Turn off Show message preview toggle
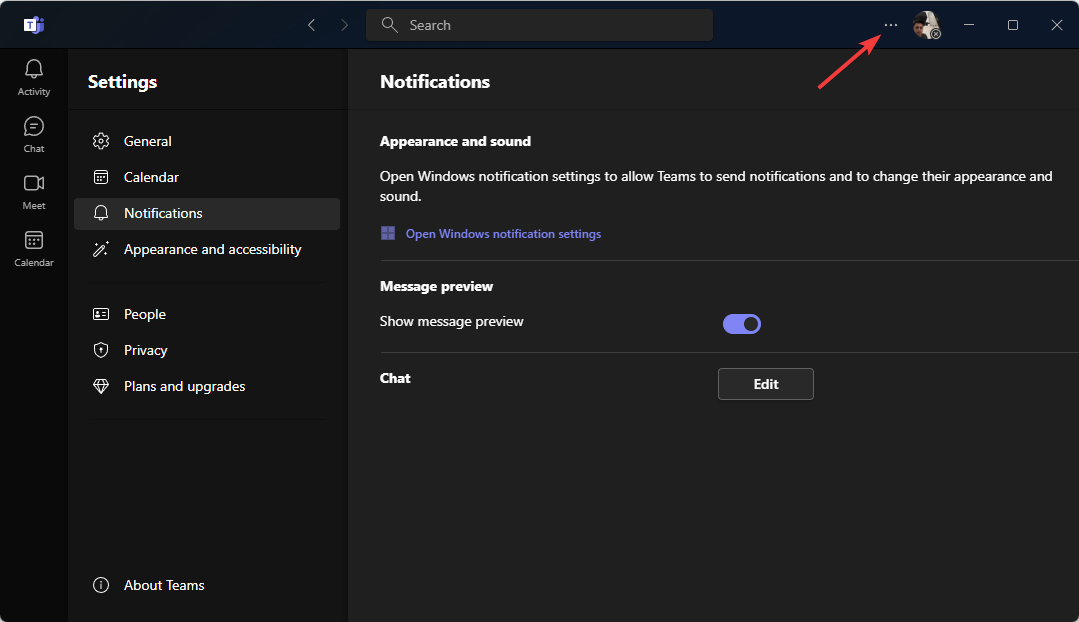Image resolution: width=1079 pixels, height=622 pixels. pos(741,323)
